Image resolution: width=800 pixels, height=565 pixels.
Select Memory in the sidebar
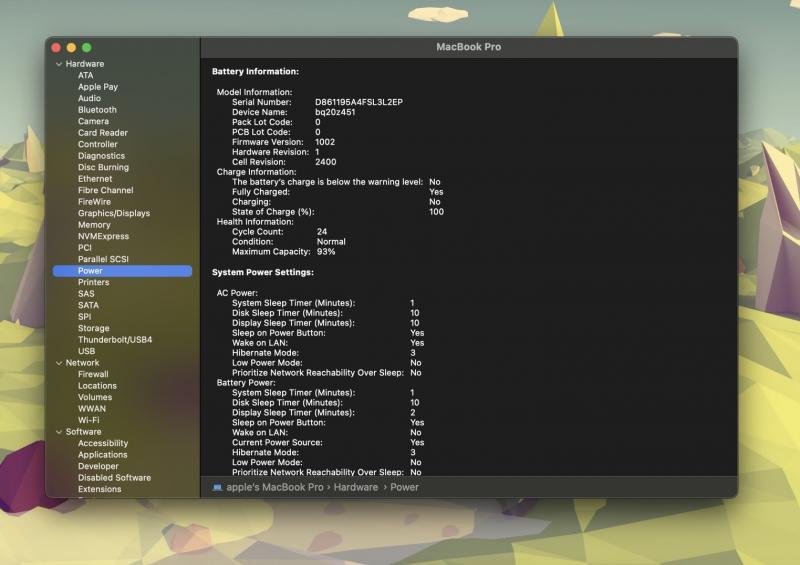coord(94,225)
